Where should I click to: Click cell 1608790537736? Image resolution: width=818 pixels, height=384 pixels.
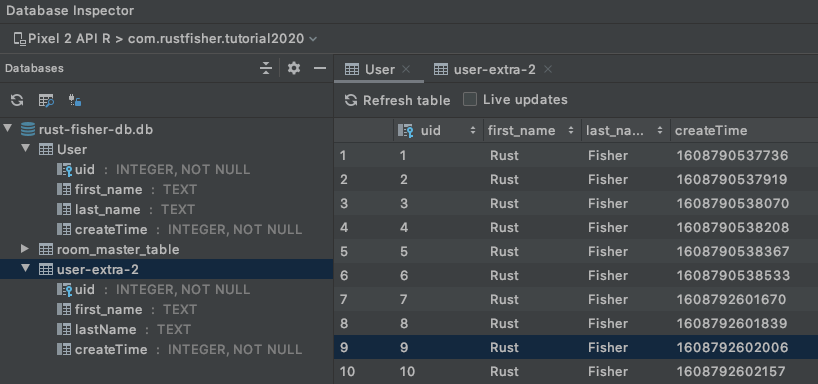[x=732, y=155]
